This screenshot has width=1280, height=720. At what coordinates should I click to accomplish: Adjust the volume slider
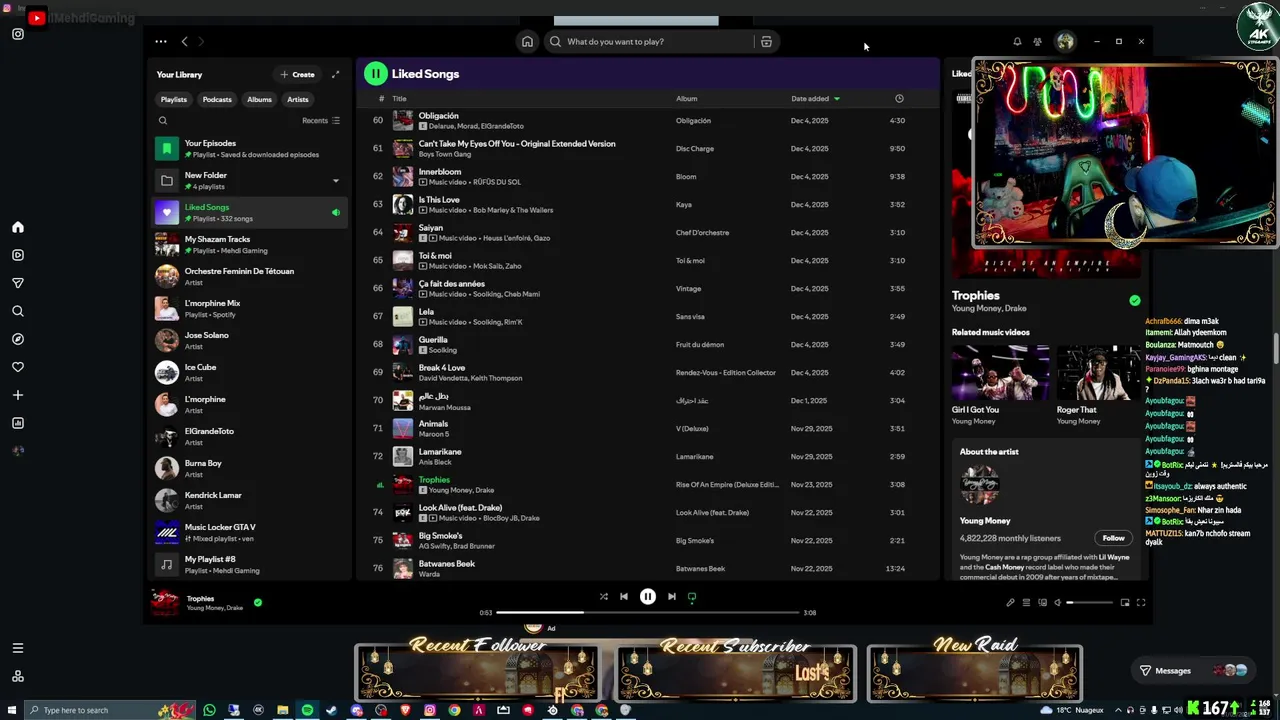pos(1089,603)
